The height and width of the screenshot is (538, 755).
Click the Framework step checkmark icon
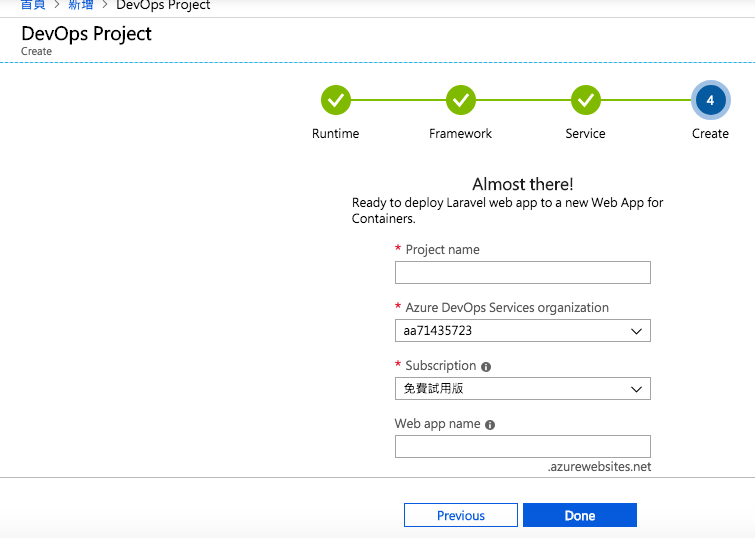coord(461,100)
